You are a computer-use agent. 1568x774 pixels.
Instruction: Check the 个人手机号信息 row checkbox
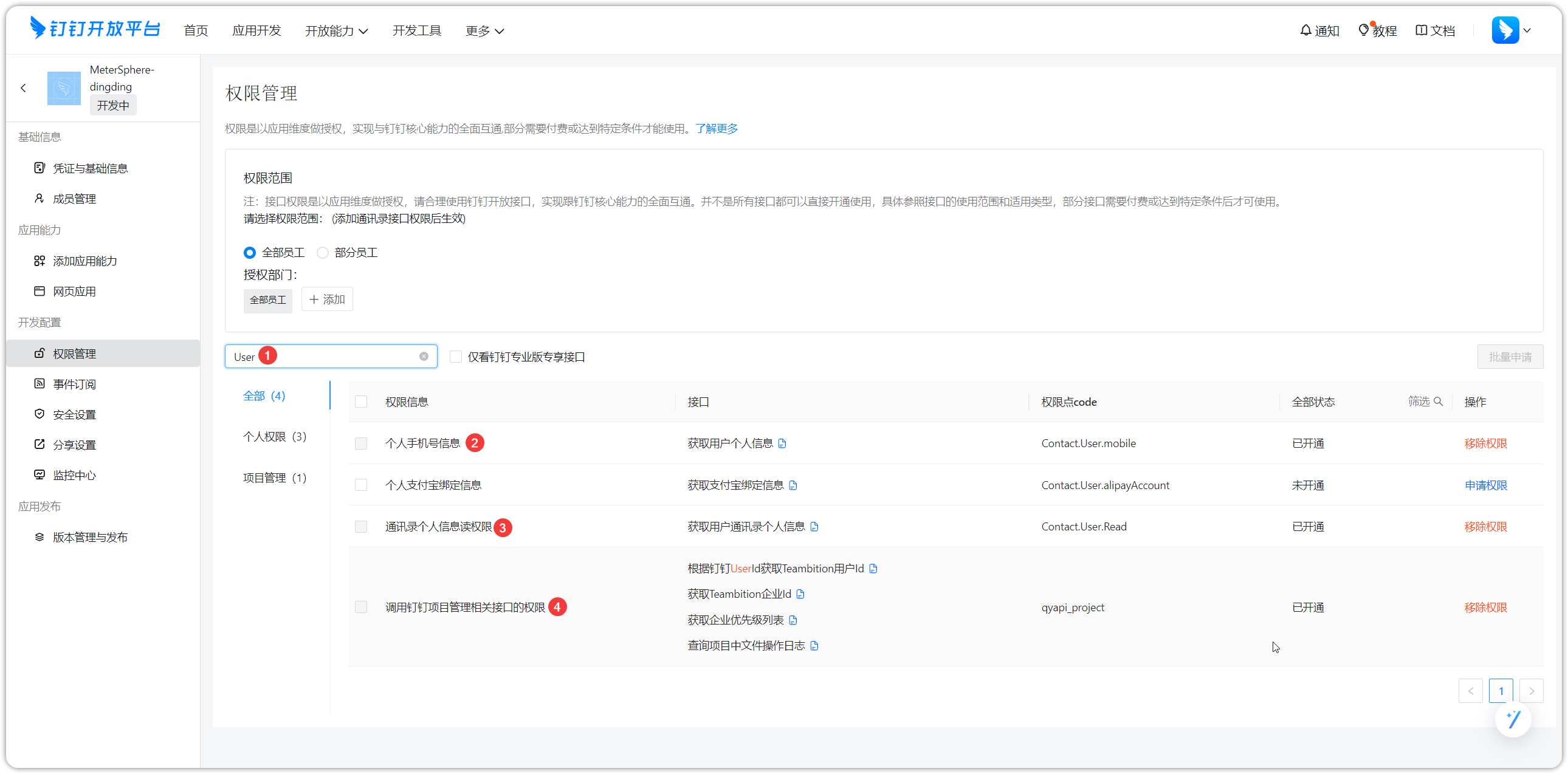(x=361, y=444)
